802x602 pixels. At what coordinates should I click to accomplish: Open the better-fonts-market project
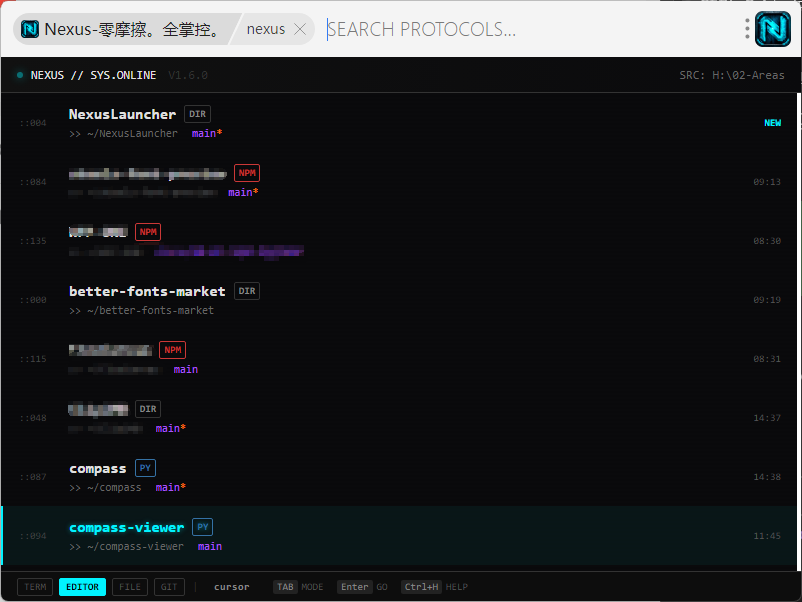pos(147,291)
